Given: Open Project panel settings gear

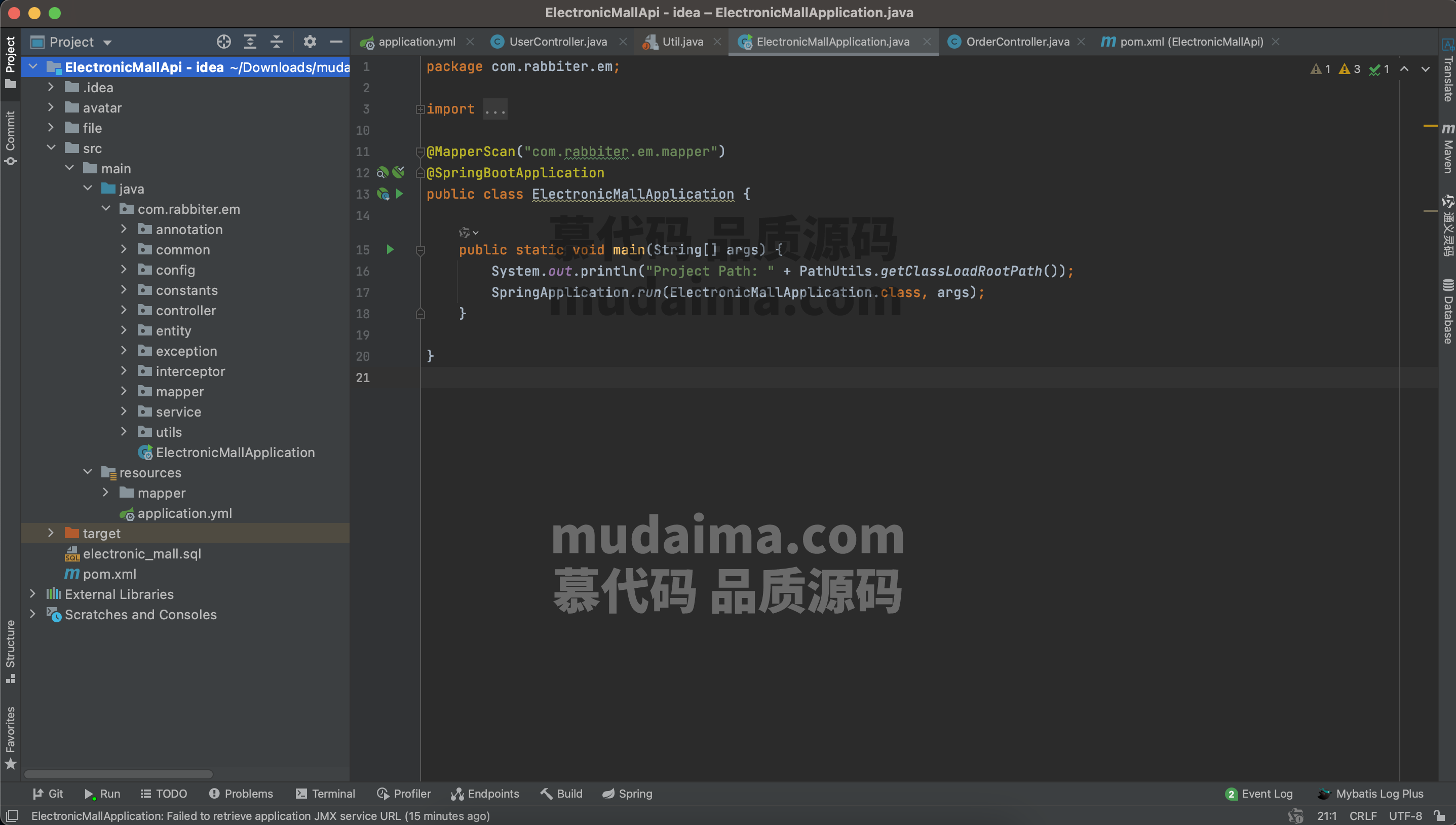Looking at the screenshot, I should [x=309, y=42].
